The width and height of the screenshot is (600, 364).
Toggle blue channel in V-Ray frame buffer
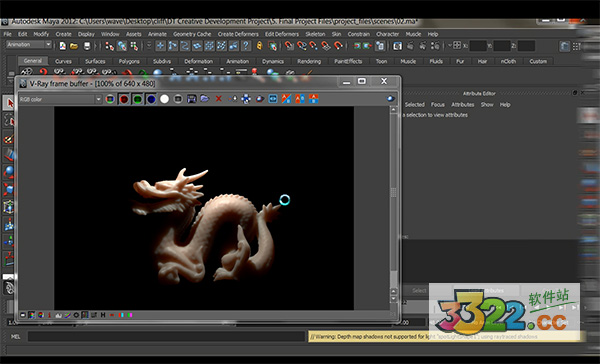[151, 99]
